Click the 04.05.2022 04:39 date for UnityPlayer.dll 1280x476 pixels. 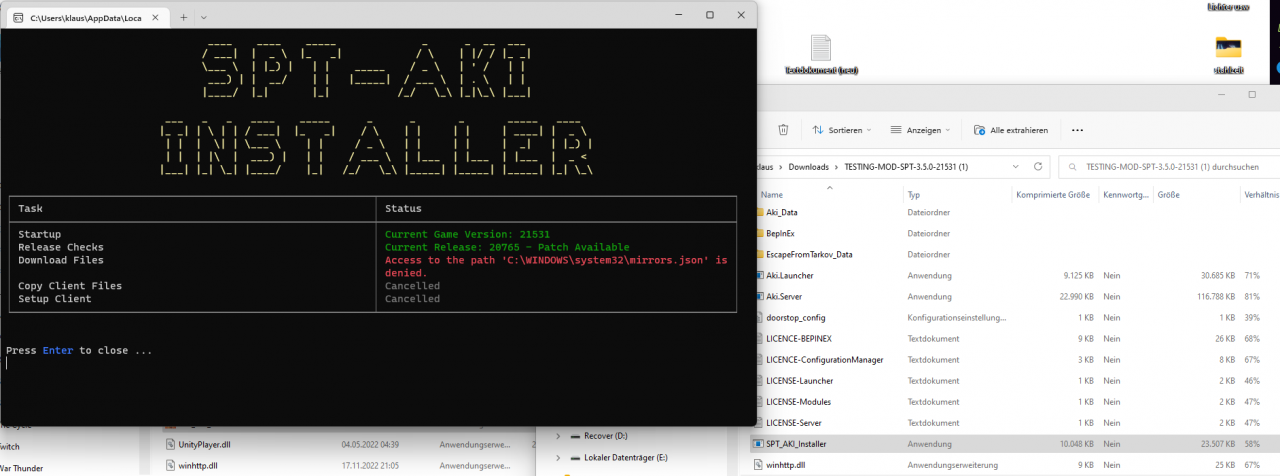tap(372, 444)
